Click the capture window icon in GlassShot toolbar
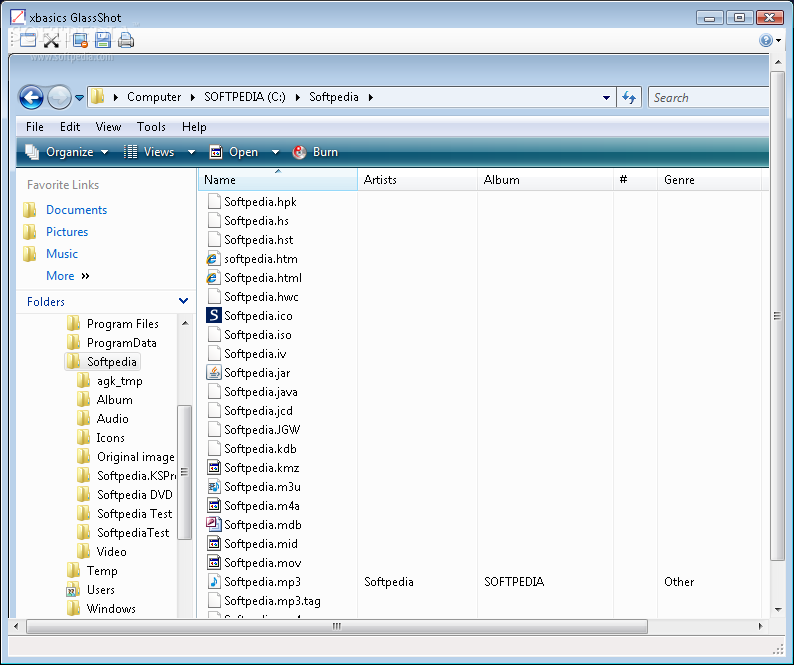 [x=28, y=40]
